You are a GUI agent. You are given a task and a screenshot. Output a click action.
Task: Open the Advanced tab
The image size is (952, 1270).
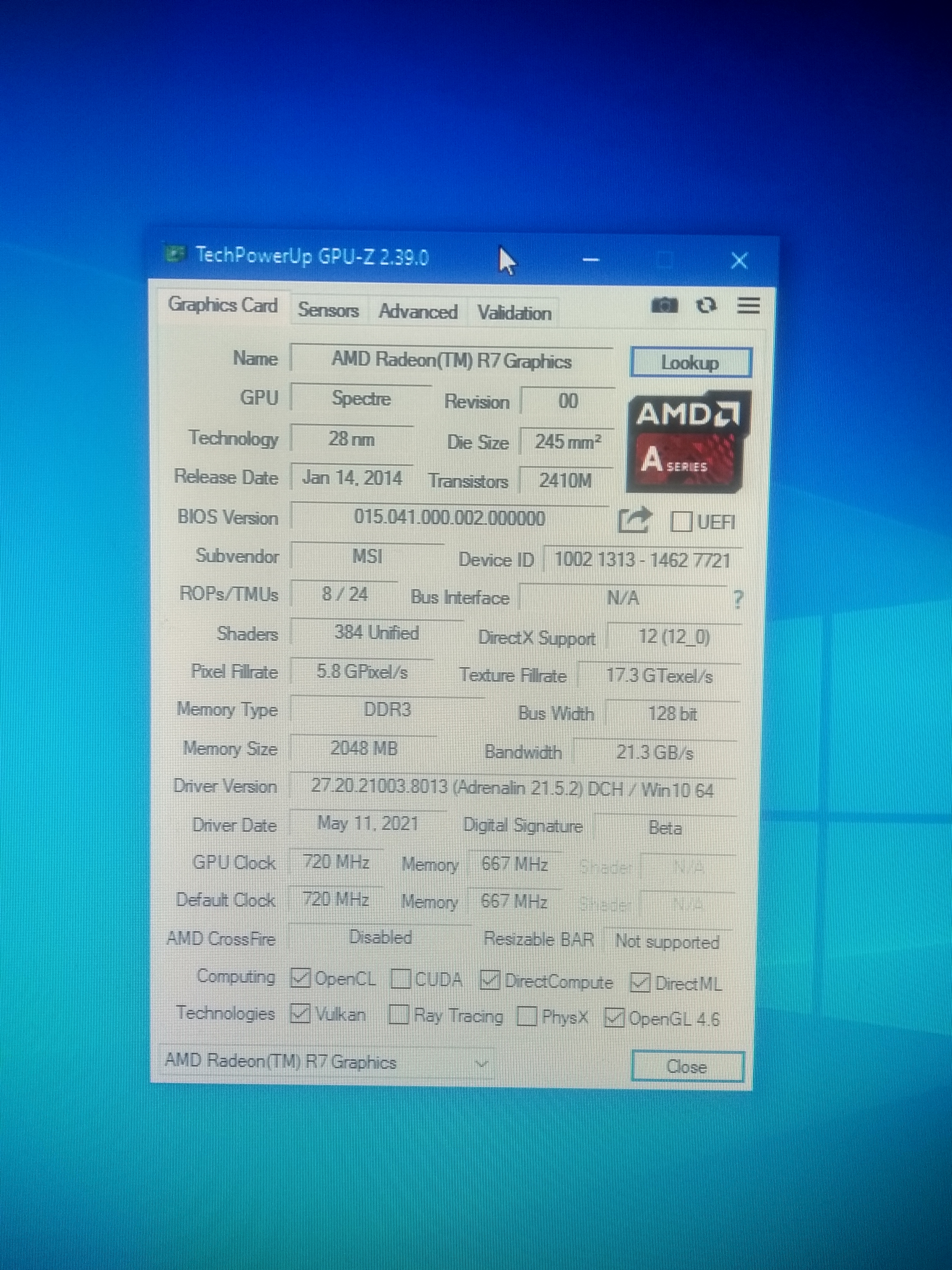(x=418, y=312)
